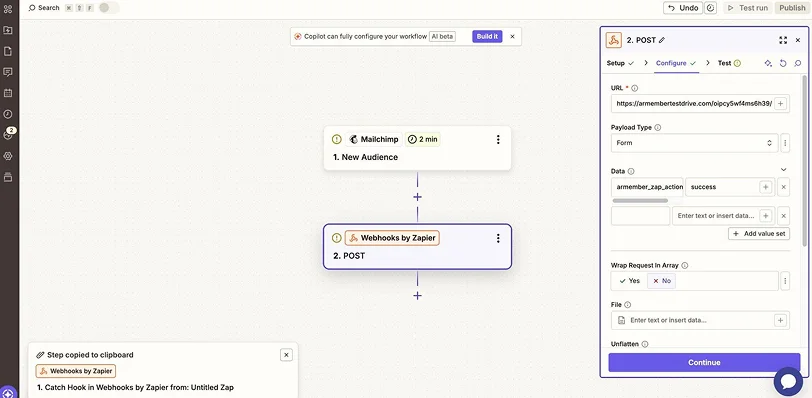
Task: Open the Zaps folder icon in sidebar
Action: tap(8, 30)
